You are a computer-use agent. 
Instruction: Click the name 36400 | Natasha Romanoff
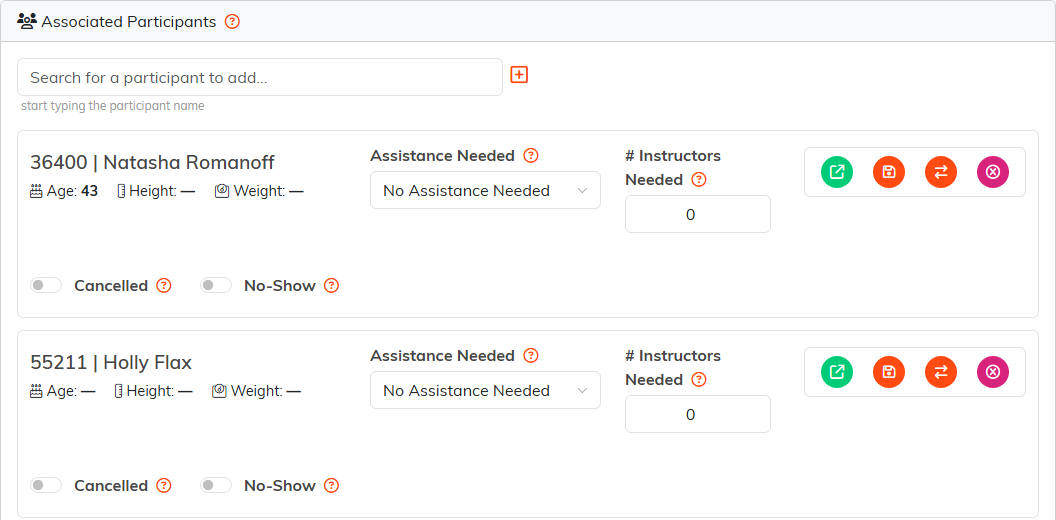tap(152, 162)
